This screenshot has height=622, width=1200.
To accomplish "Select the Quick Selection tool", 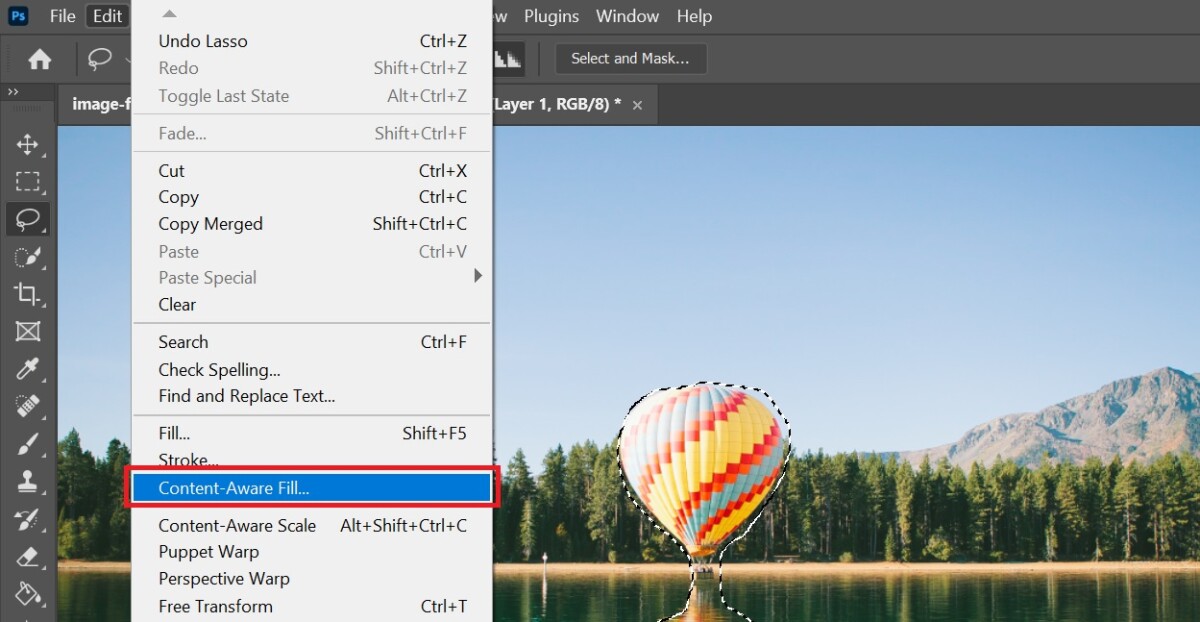I will coord(27,256).
